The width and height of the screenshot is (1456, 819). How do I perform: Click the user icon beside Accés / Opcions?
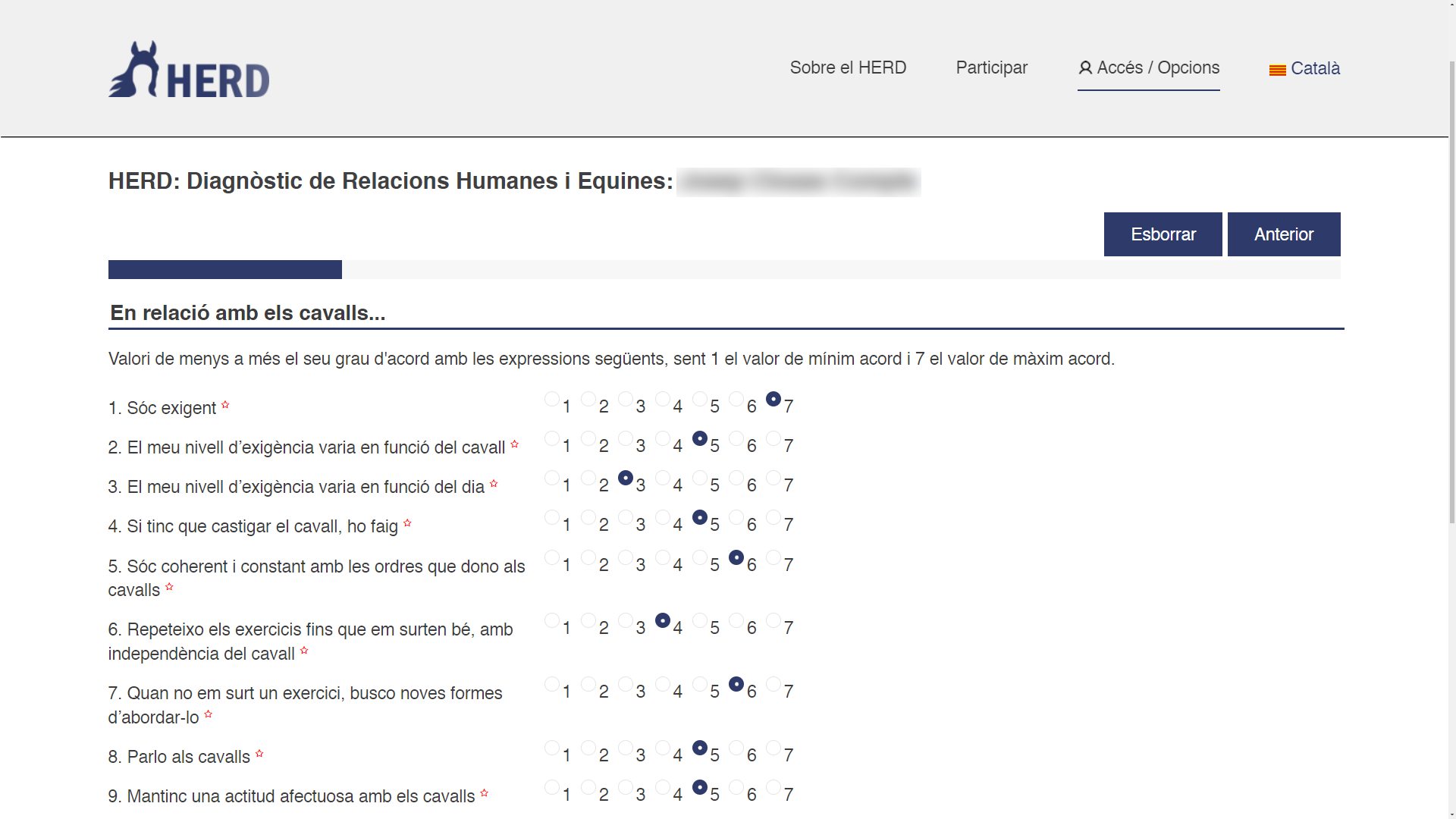click(1085, 68)
